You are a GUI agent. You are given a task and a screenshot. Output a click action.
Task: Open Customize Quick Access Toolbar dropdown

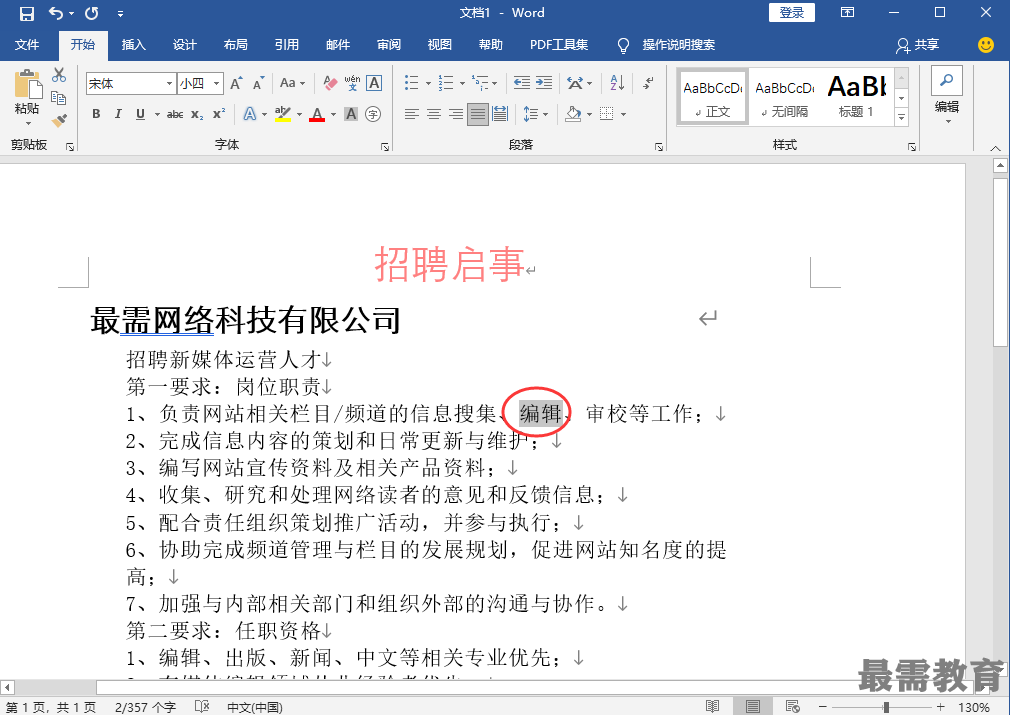120,13
